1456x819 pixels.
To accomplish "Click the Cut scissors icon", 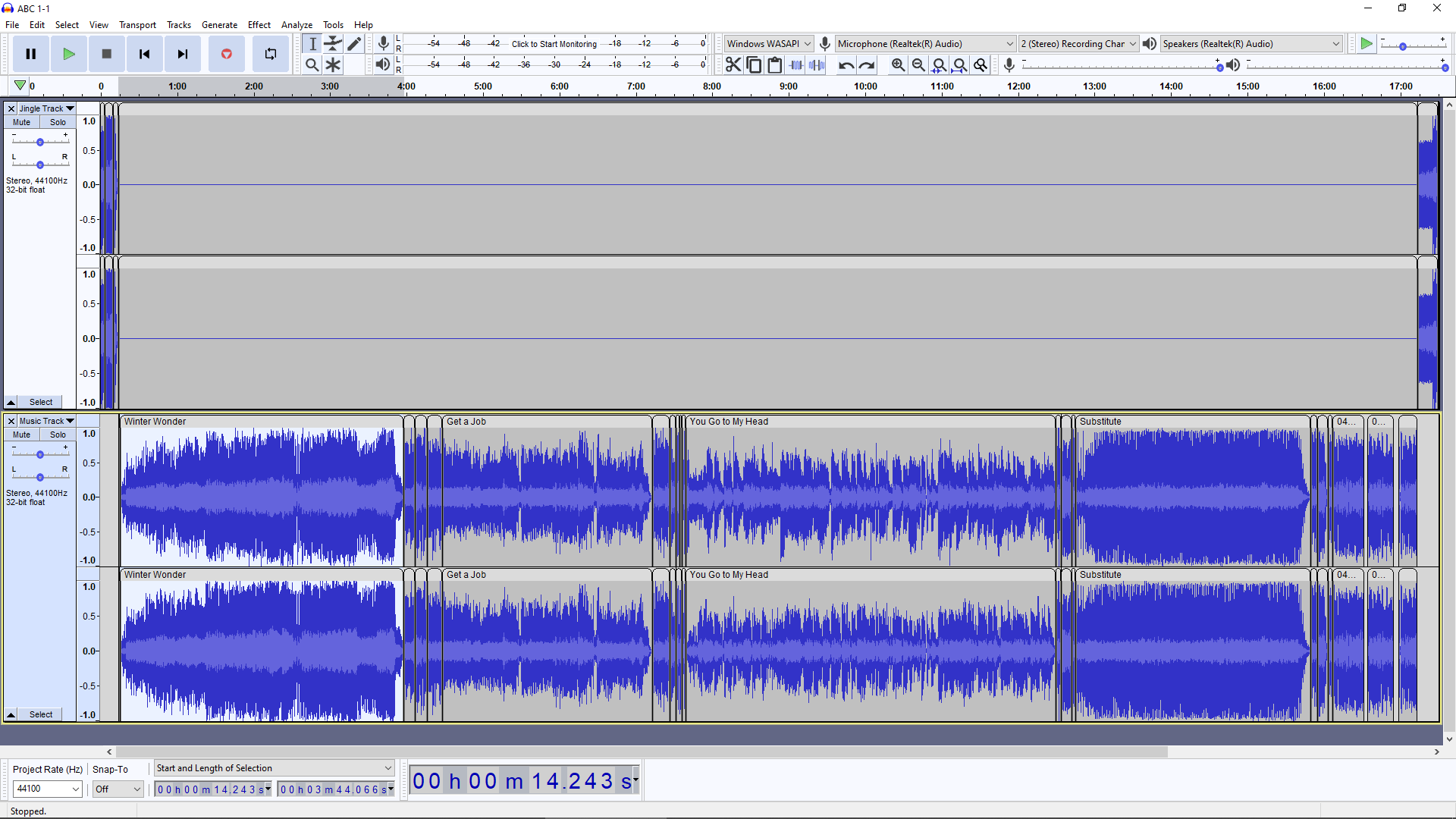I will pyautogui.click(x=733, y=65).
